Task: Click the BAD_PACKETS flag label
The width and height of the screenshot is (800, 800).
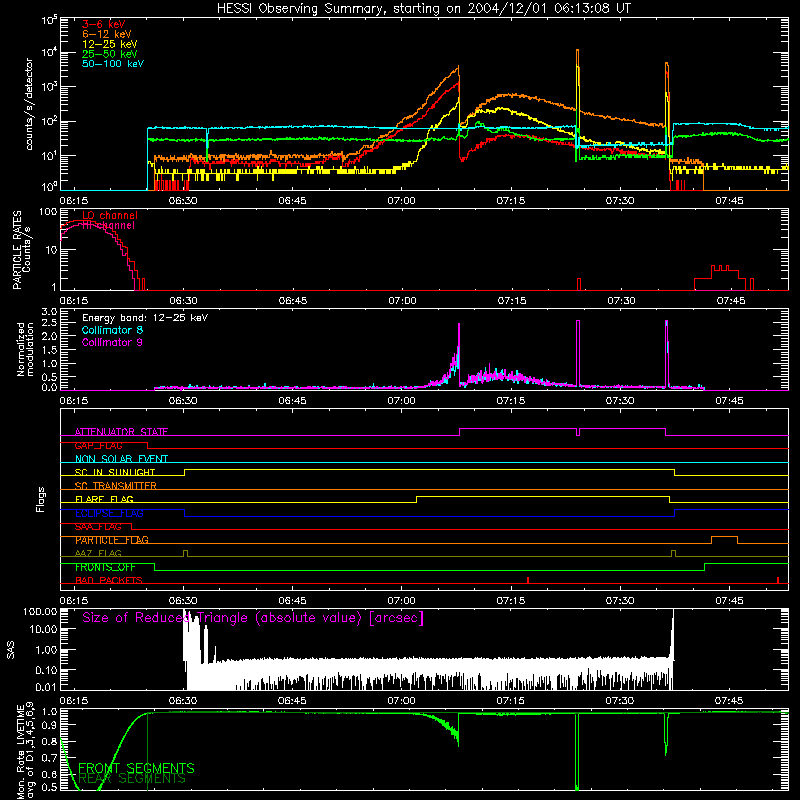Action: [109, 580]
